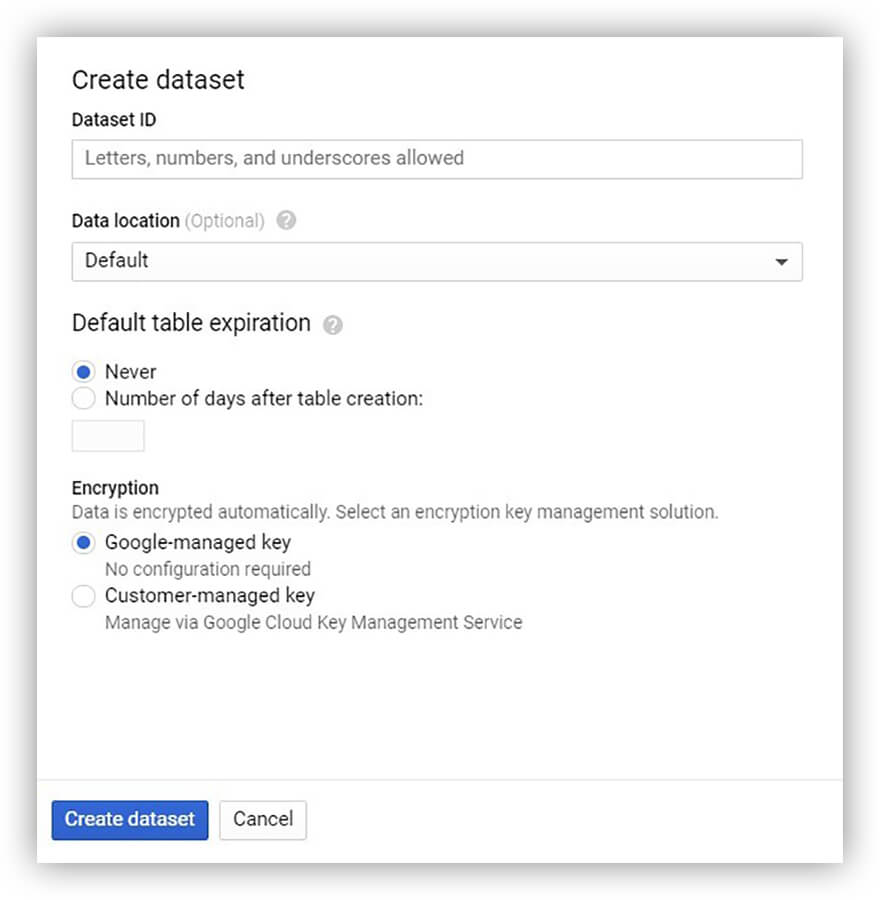The width and height of the screenshot is (880, 900).
Task: Open the Default table expiration help icon
Action: 332,325
